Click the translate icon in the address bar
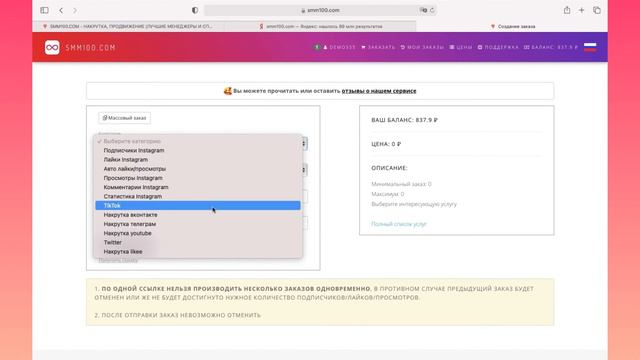Image resolution: width=640 pixels, height=360 pixels. [x=424, y=10]
